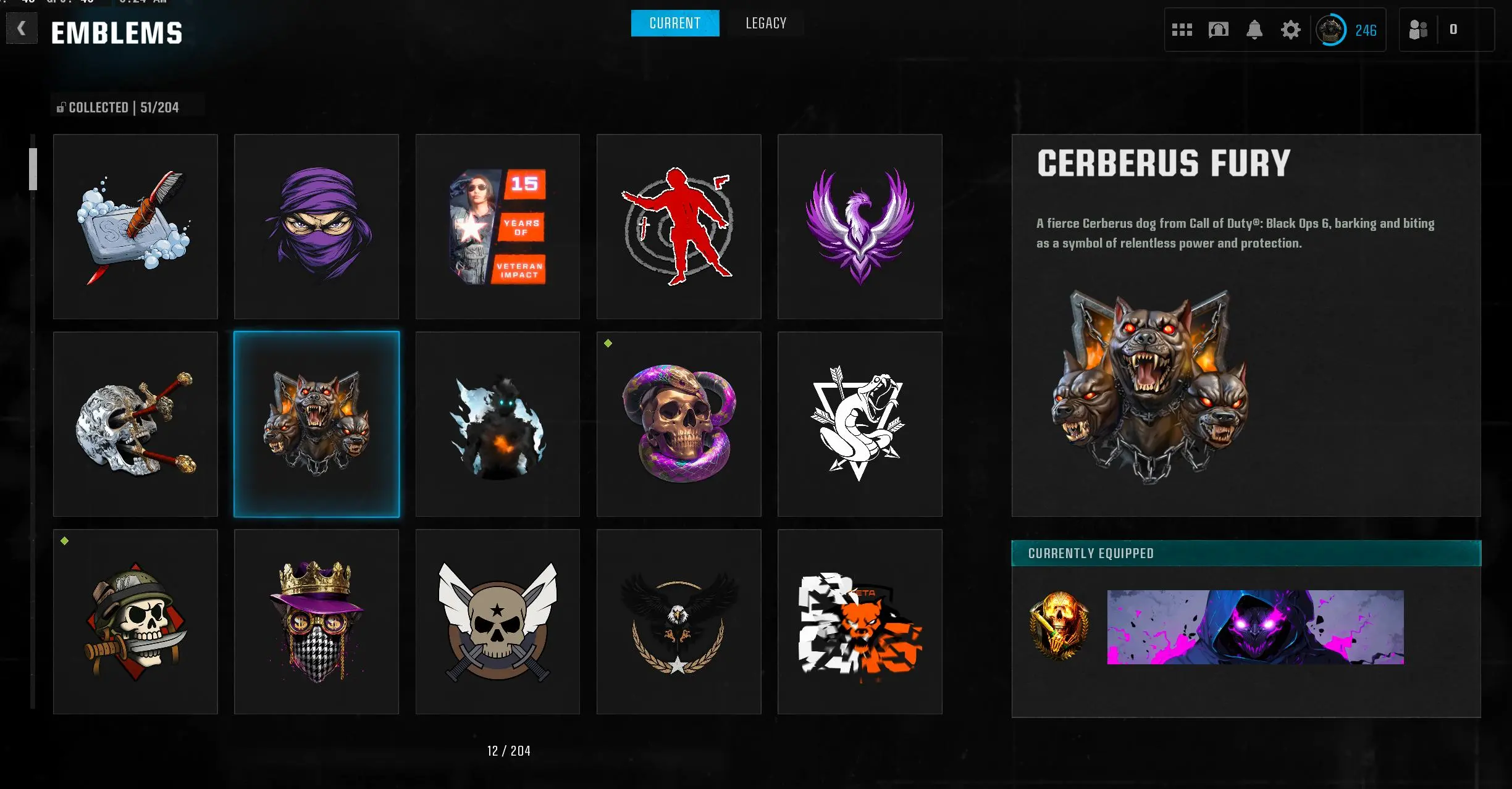This screenshot has width=1512, height=789.
Task: Select the purple snake golden skull emblem
Action: [679, 424]
